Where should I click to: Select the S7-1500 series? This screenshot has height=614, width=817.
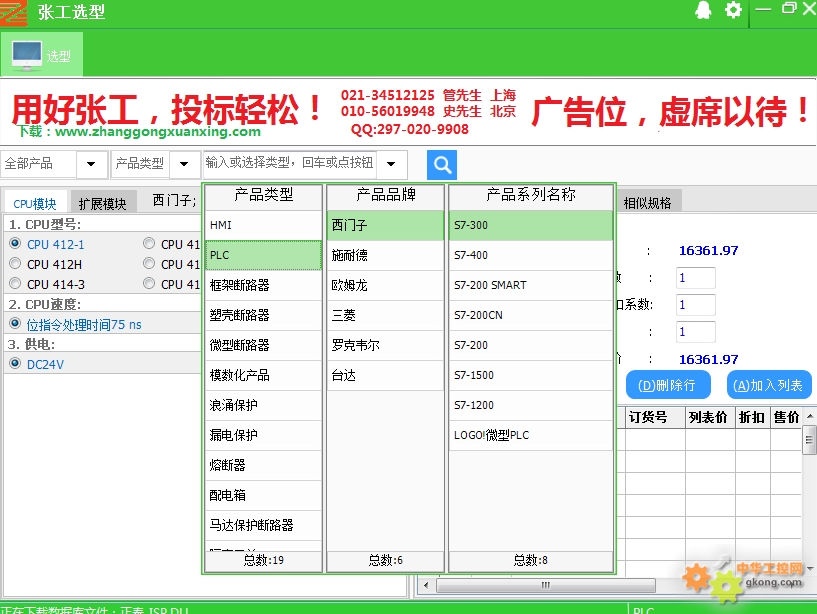(530, 375)
